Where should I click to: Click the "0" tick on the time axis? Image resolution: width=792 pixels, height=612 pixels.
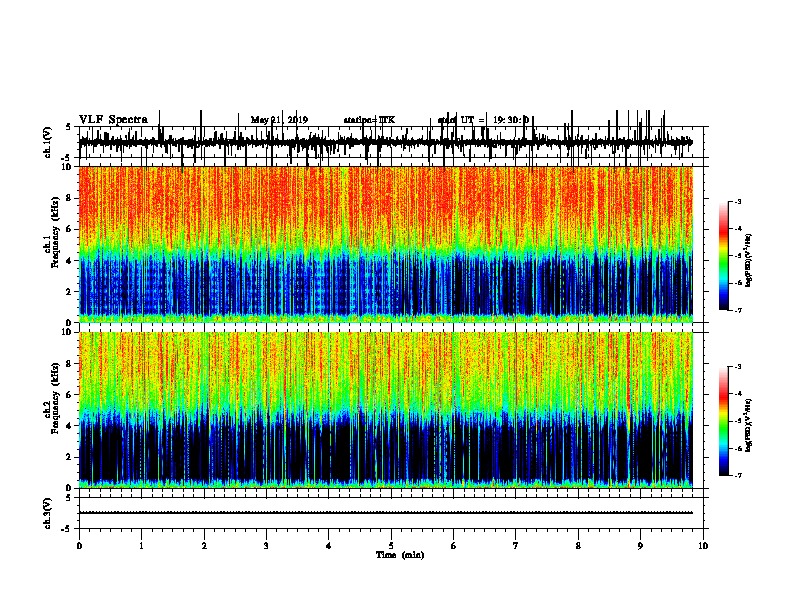[x=79, y=546]
